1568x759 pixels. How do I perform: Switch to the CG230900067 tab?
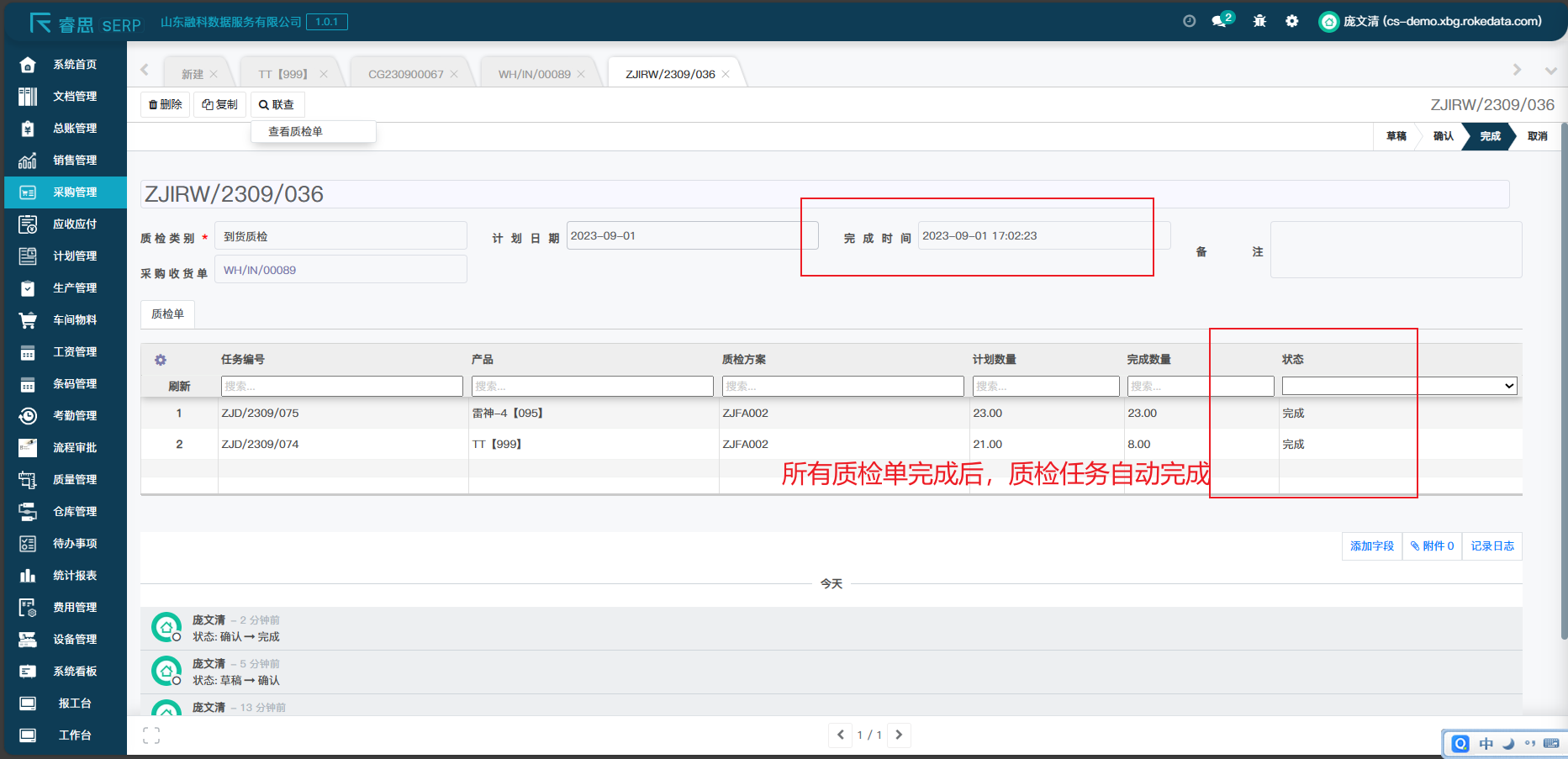point(405,74)
